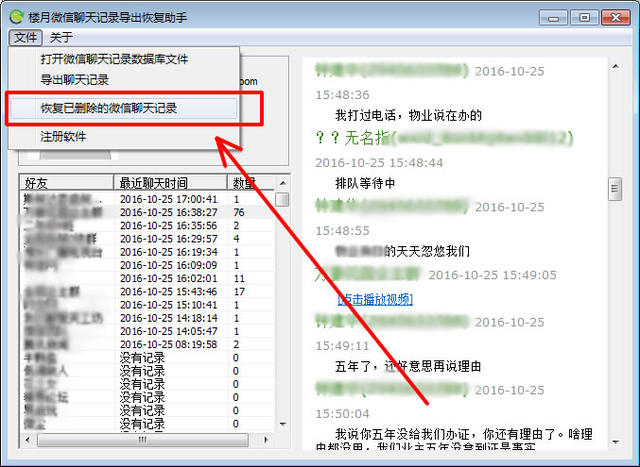Select row with time 2016-10-25 15:43:46
This screenshot has height=467, width=640.
coord(147,291)
